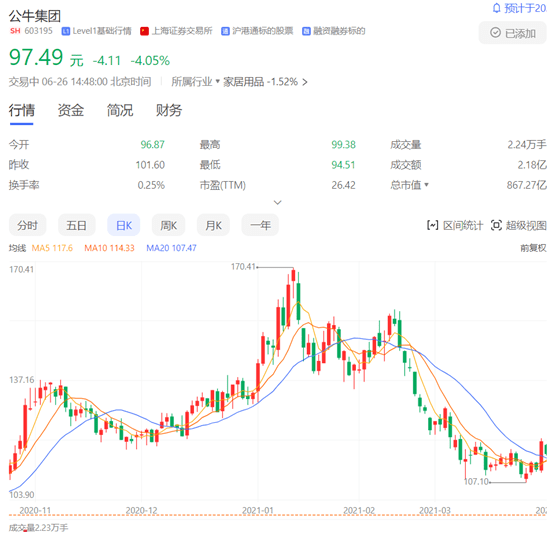Toggle the 已添加 watchlist button
Screen dimensions: 558x534
(x=512, y=33)
